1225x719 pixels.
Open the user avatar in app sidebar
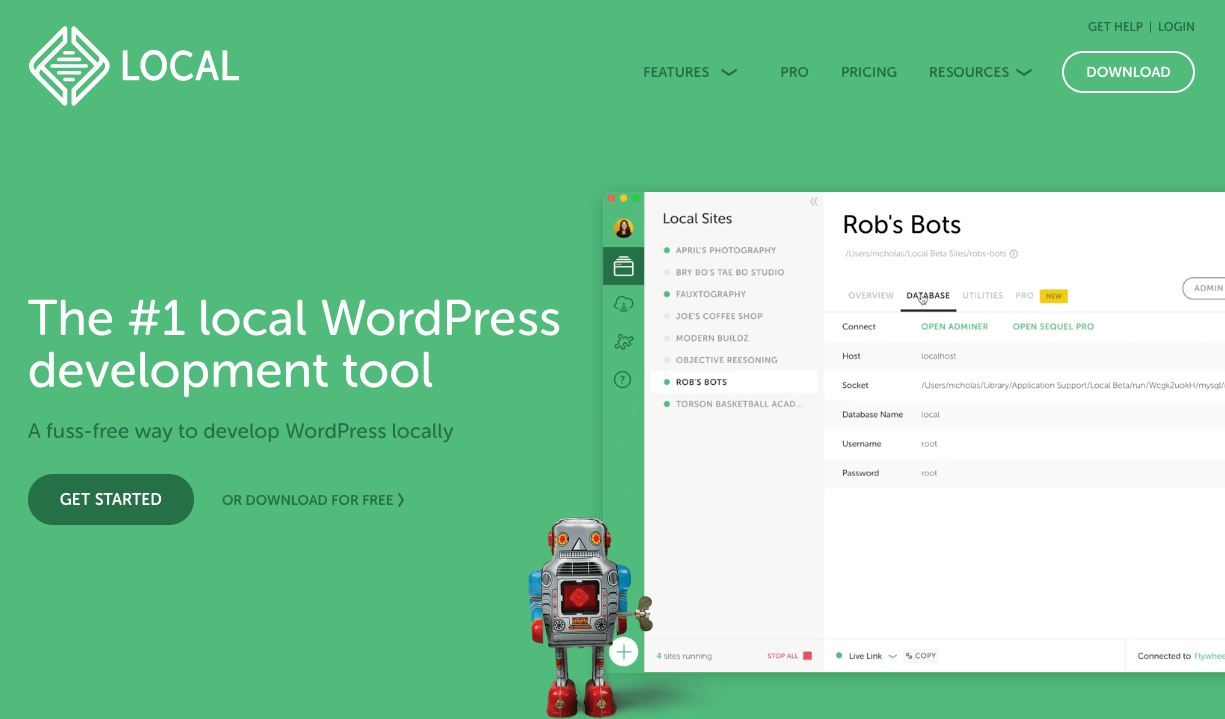point(623,228)
